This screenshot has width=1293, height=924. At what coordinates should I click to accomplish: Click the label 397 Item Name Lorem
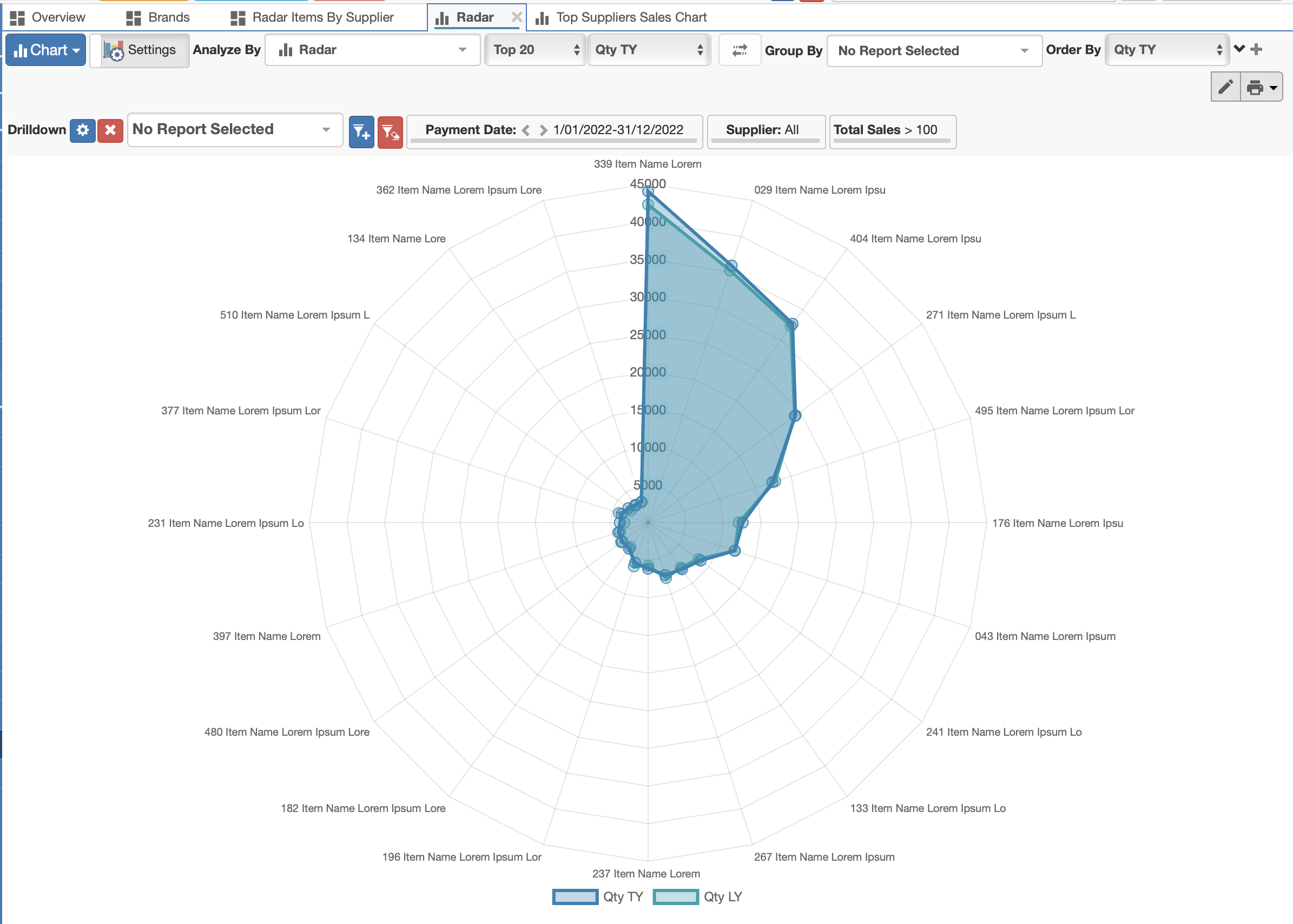(x=267, y=637)
